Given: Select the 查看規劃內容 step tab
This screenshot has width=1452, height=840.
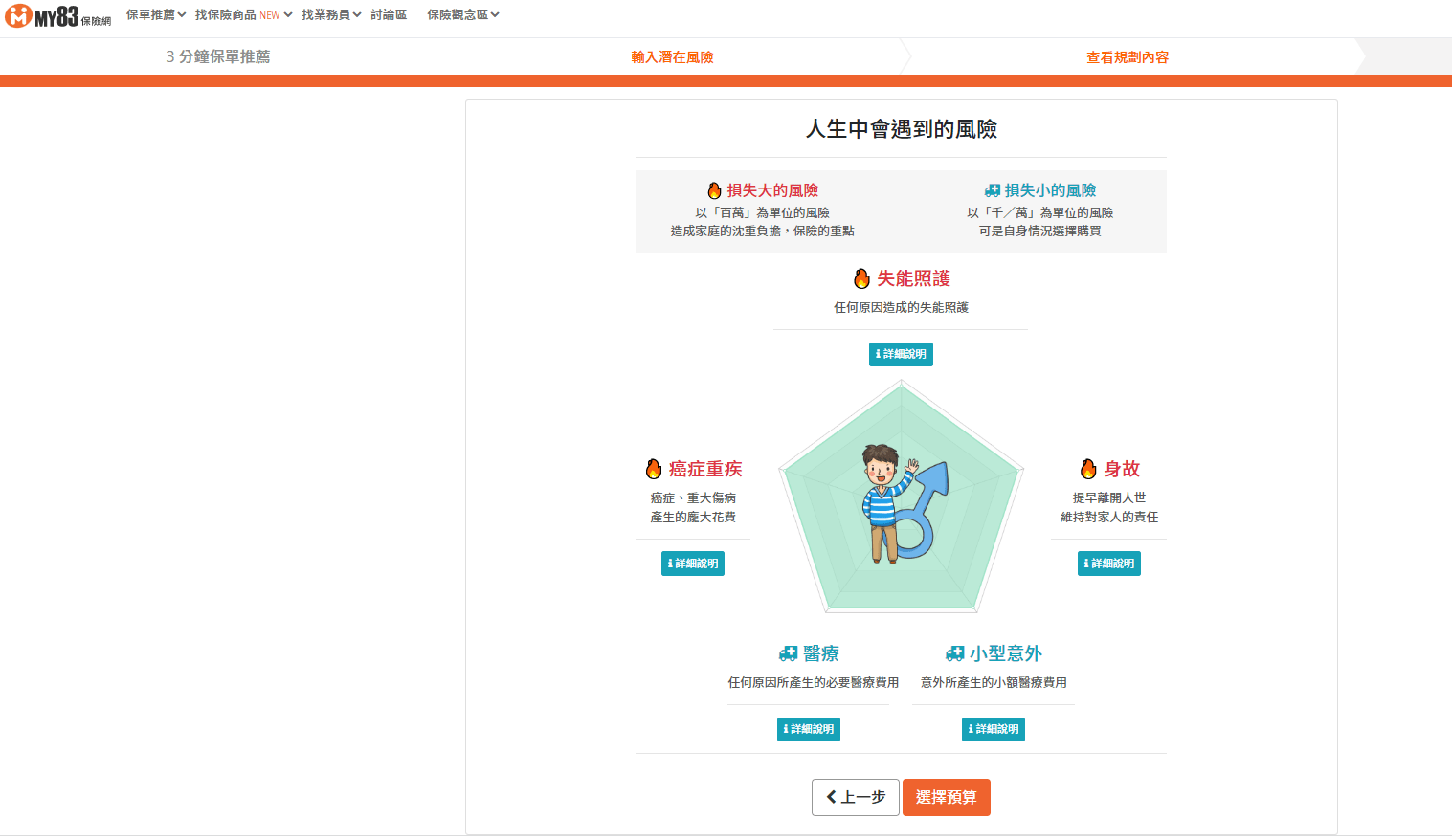Looking at the screenshot, I should 1128,57.
